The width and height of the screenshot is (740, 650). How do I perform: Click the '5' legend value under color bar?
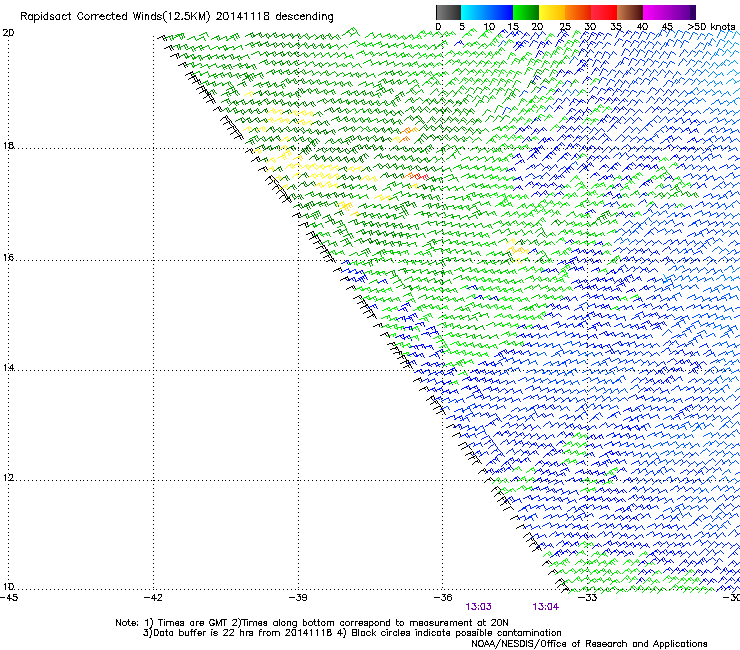[x=462, y=27]
